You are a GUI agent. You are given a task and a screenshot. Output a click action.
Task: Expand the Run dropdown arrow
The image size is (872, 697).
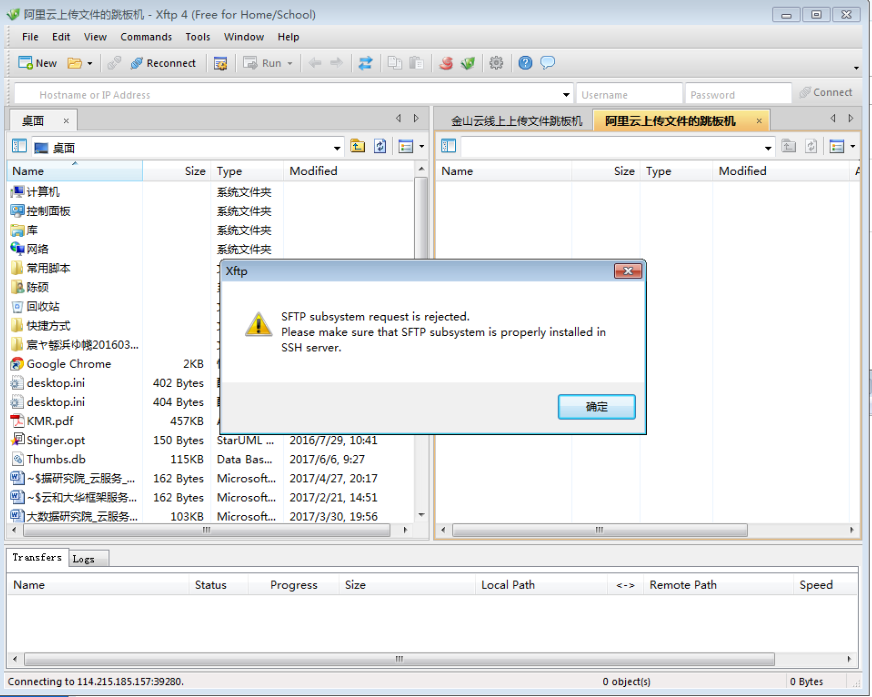[x=290, y=63]
